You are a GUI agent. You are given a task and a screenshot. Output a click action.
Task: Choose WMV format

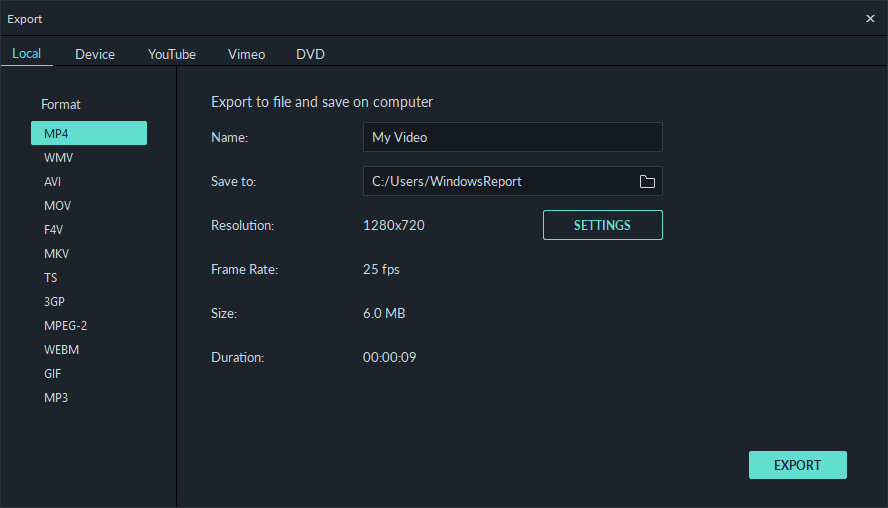pyautogui.click(x=58, y=157)
